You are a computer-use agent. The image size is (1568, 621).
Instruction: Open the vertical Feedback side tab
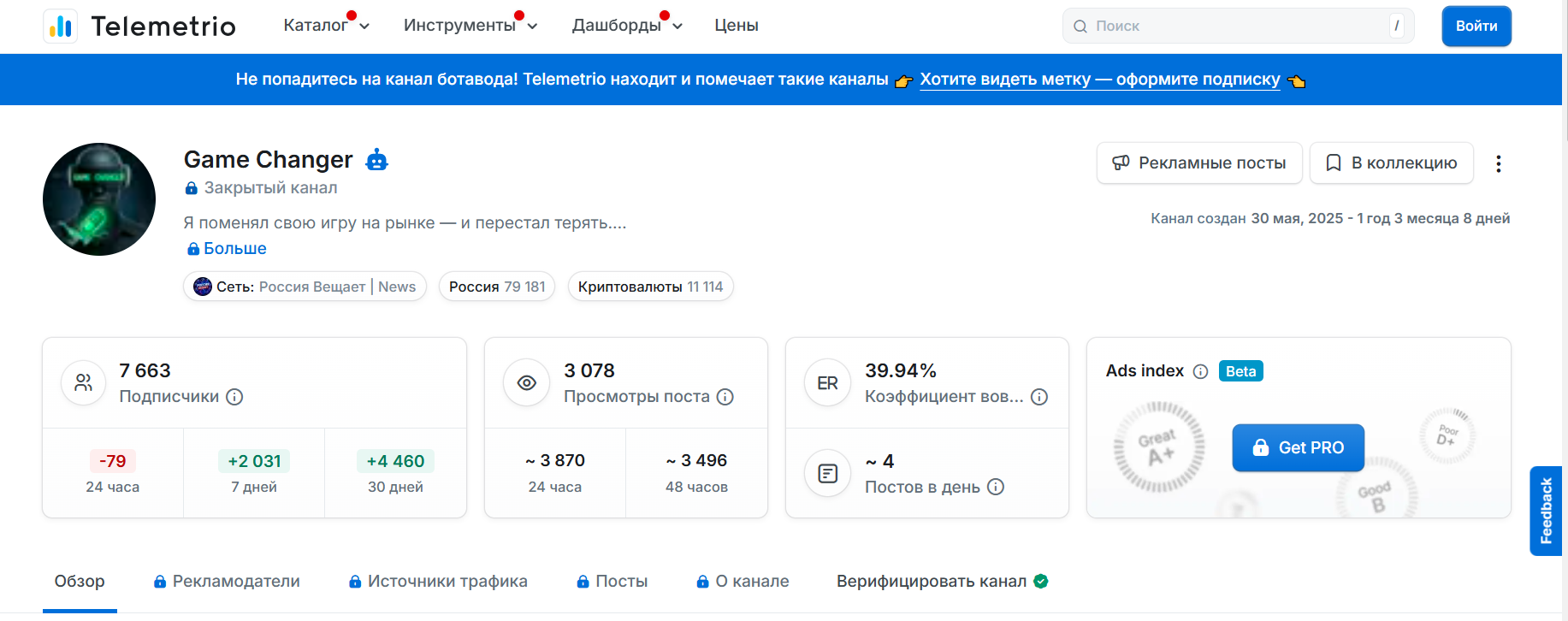tap(1546, 511)
